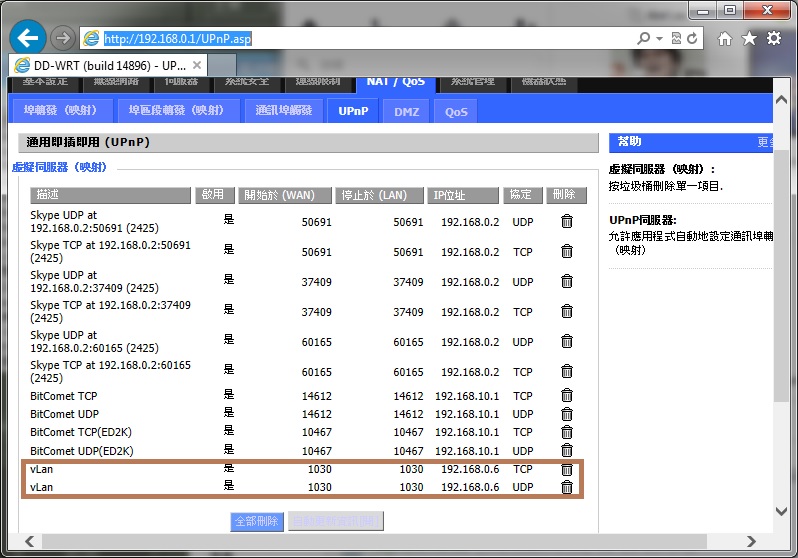
Task: Delete the vLan TCP entry via trash icon
Action: pyautogui.click(x=567, y=469)
